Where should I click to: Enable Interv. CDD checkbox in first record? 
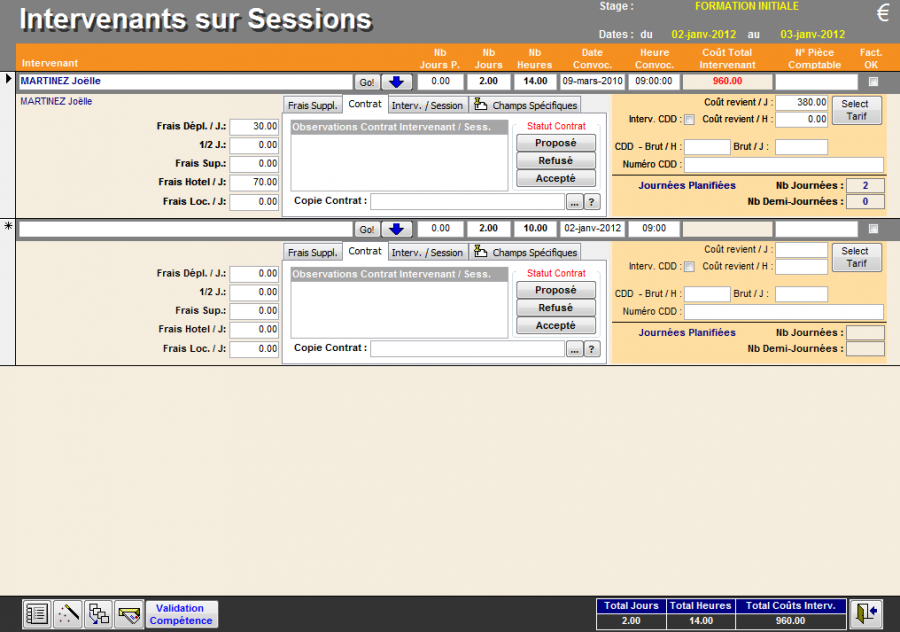tap(689, 120)
